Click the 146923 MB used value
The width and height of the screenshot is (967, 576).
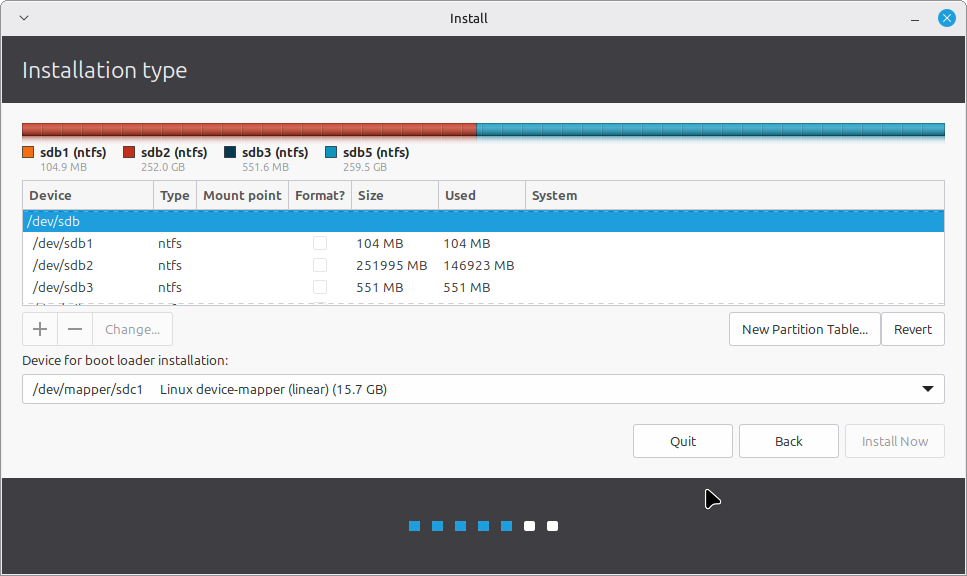point(479,265)
